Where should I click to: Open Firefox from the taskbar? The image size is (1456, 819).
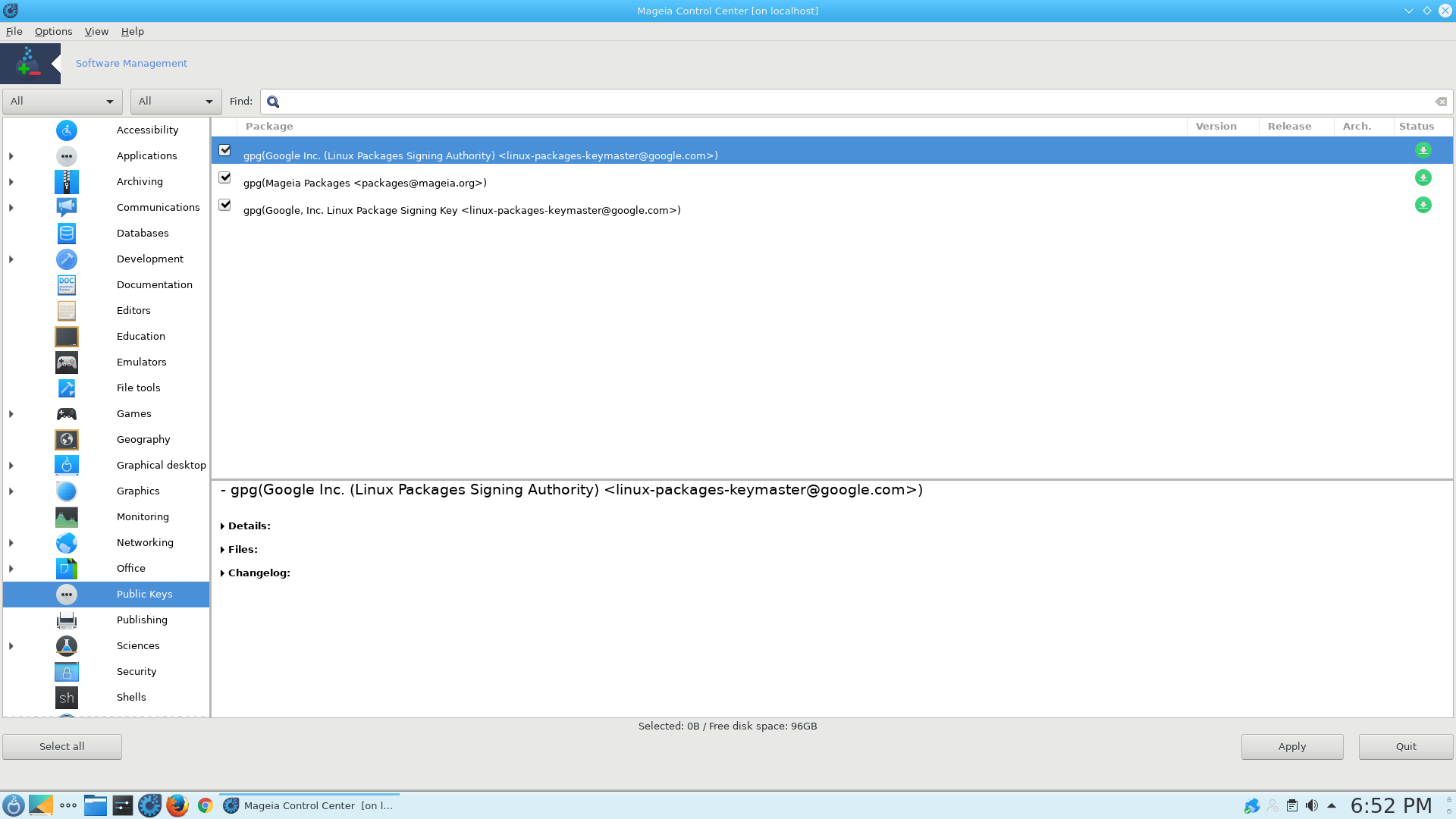tap(177, 805)
